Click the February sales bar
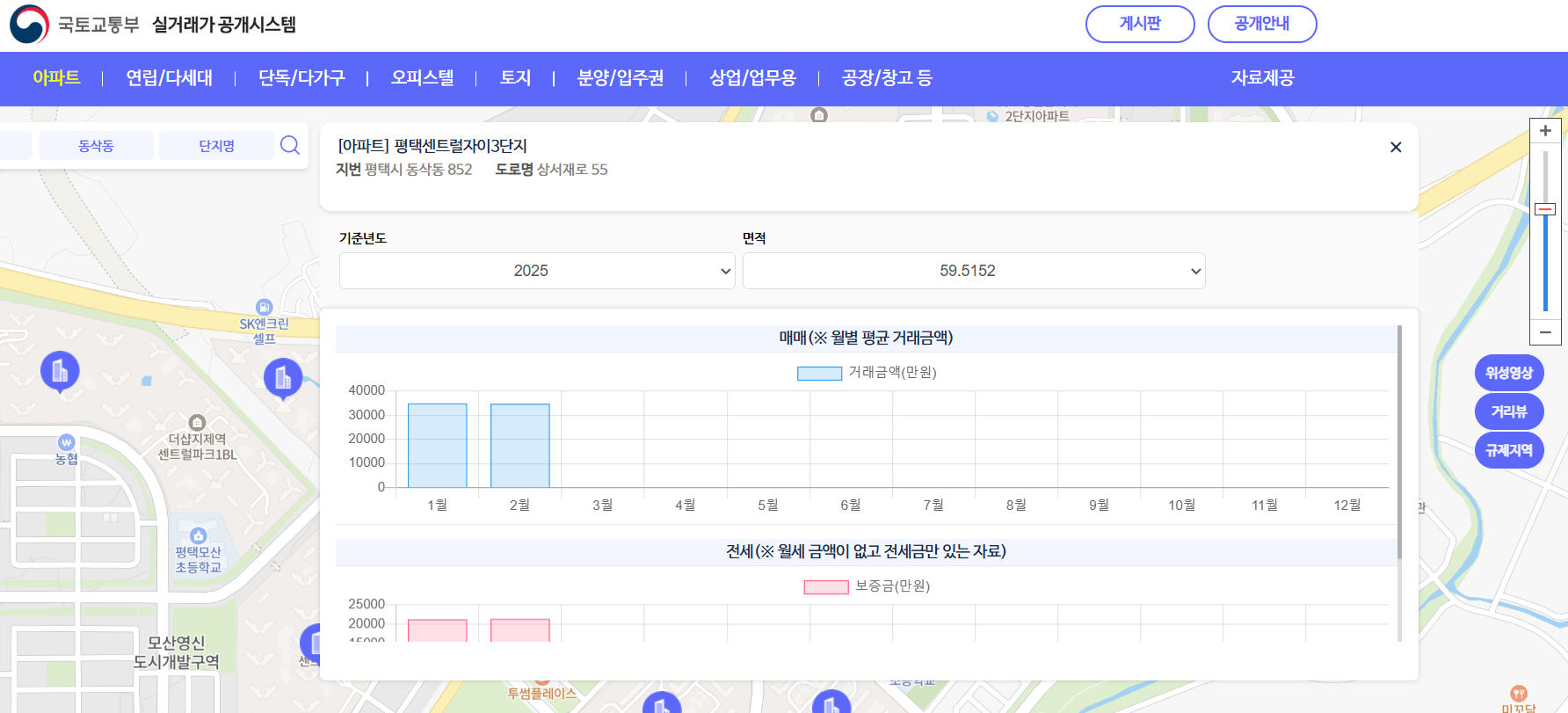 520,446
